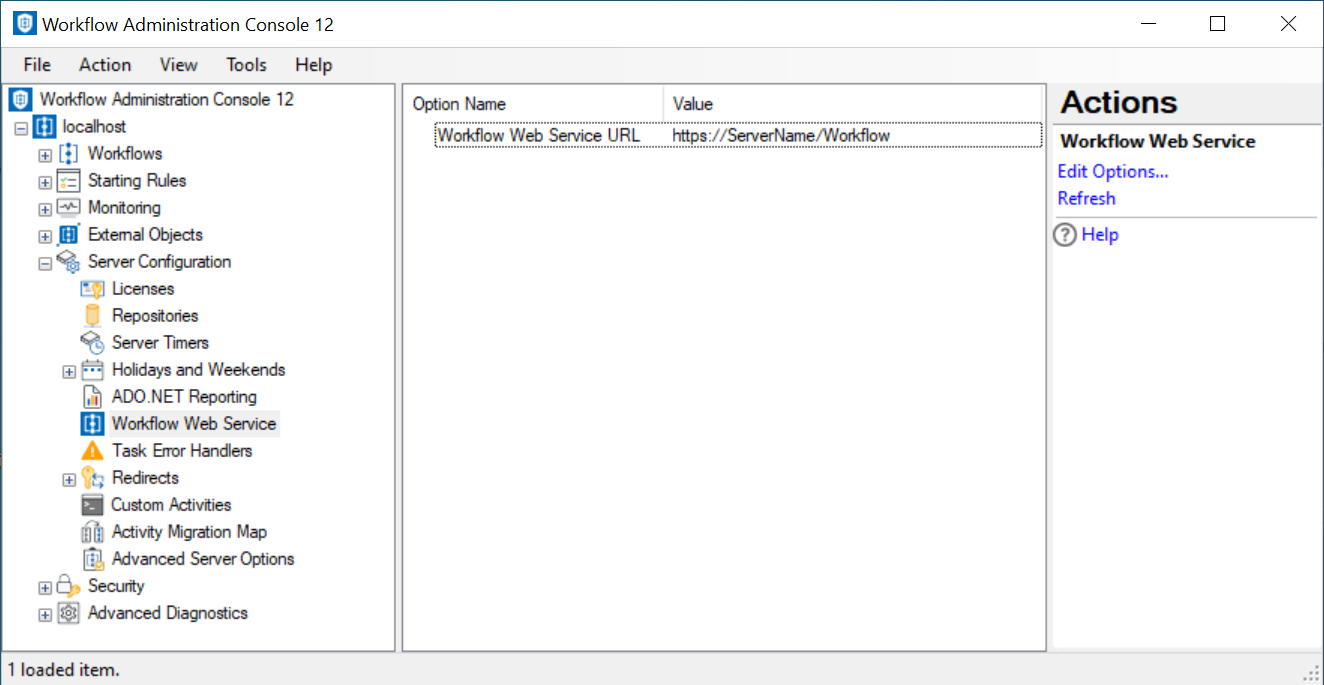This screenshot has width=1324, height=685.
Task: Open the Action menu
Action: coord(105,65)
